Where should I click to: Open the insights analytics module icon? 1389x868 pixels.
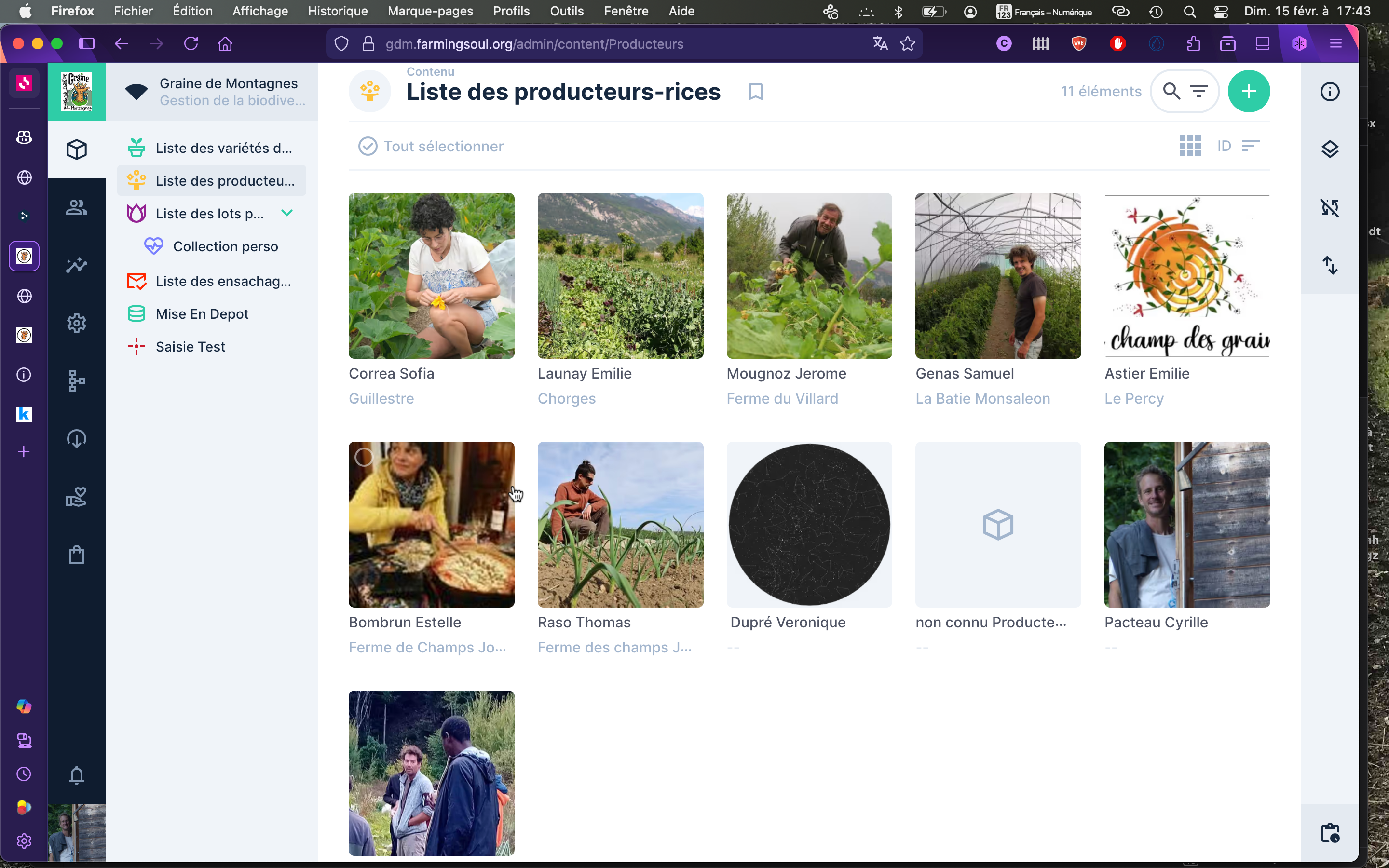point(76,265)
